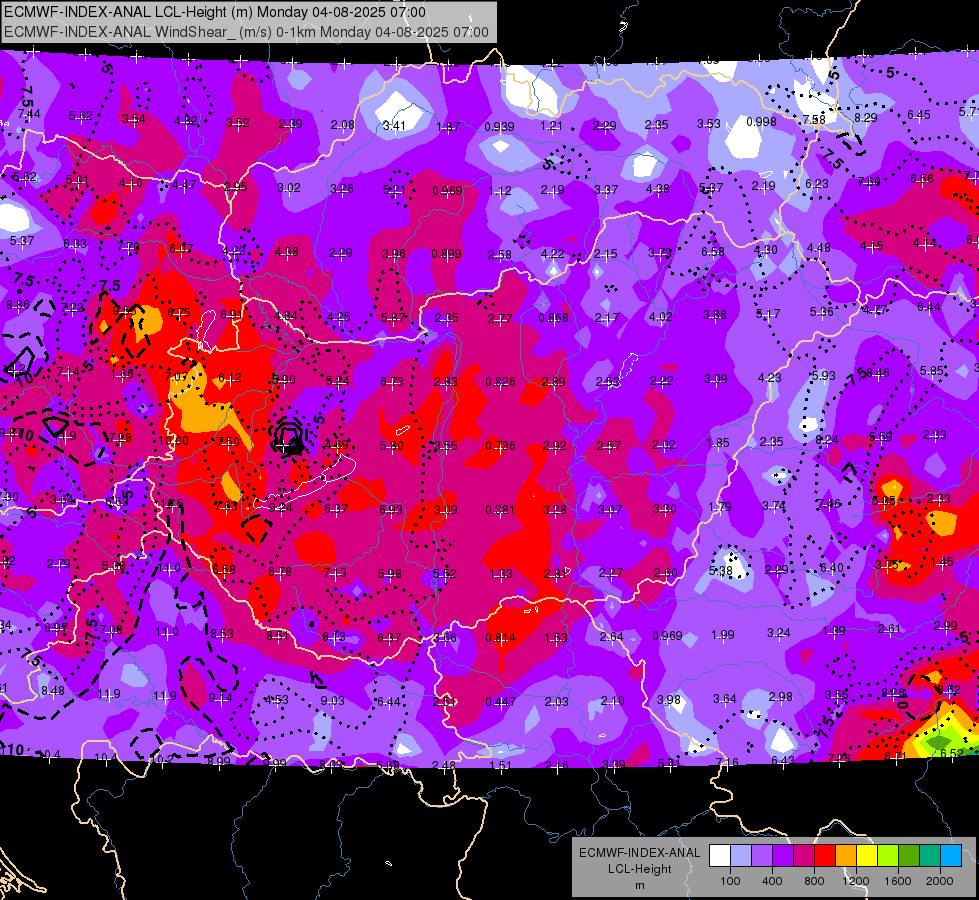Click the lime green legend swatch
This screenshot has height=900, width=979.
coord(888,856)
